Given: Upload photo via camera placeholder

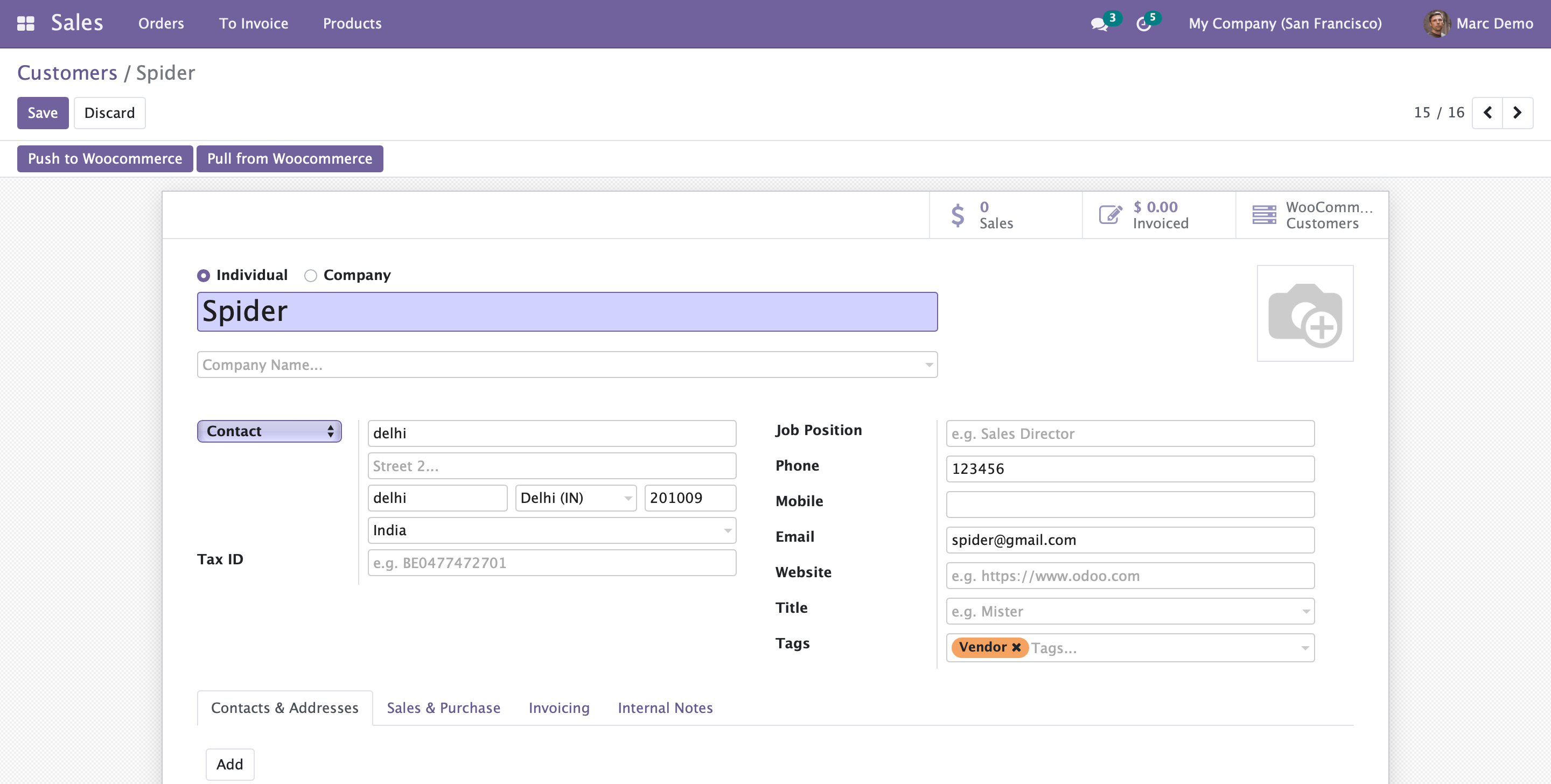Looking at the screenshot, I should point(1305,314).
